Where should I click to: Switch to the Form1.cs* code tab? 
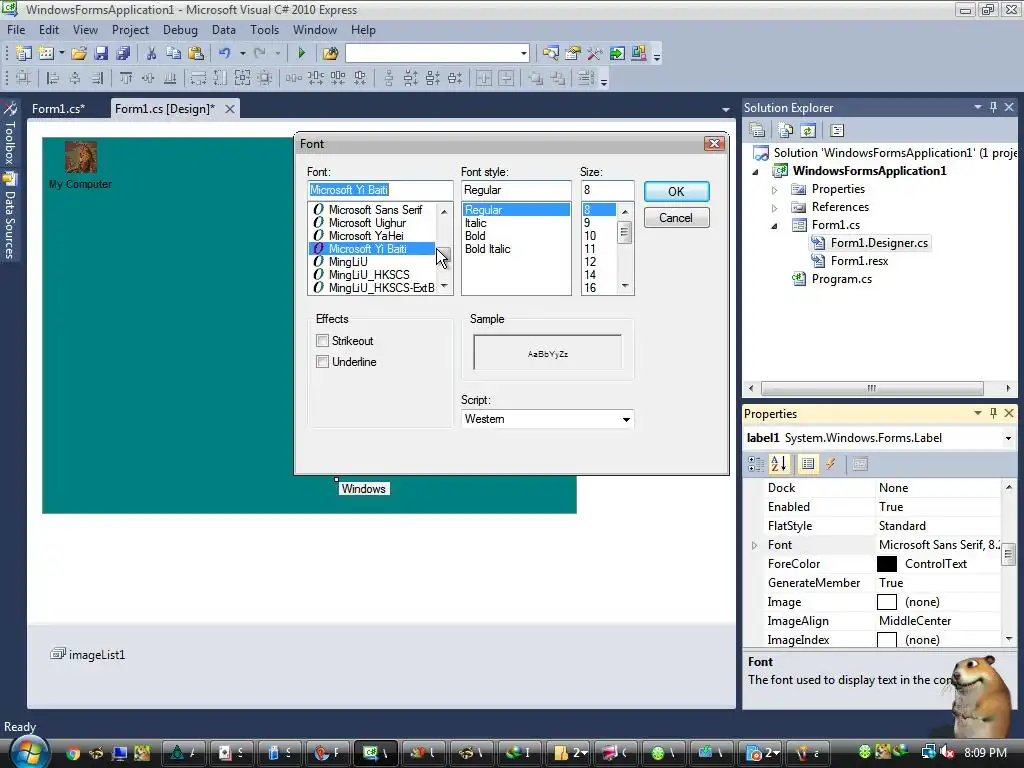point(58,108)
